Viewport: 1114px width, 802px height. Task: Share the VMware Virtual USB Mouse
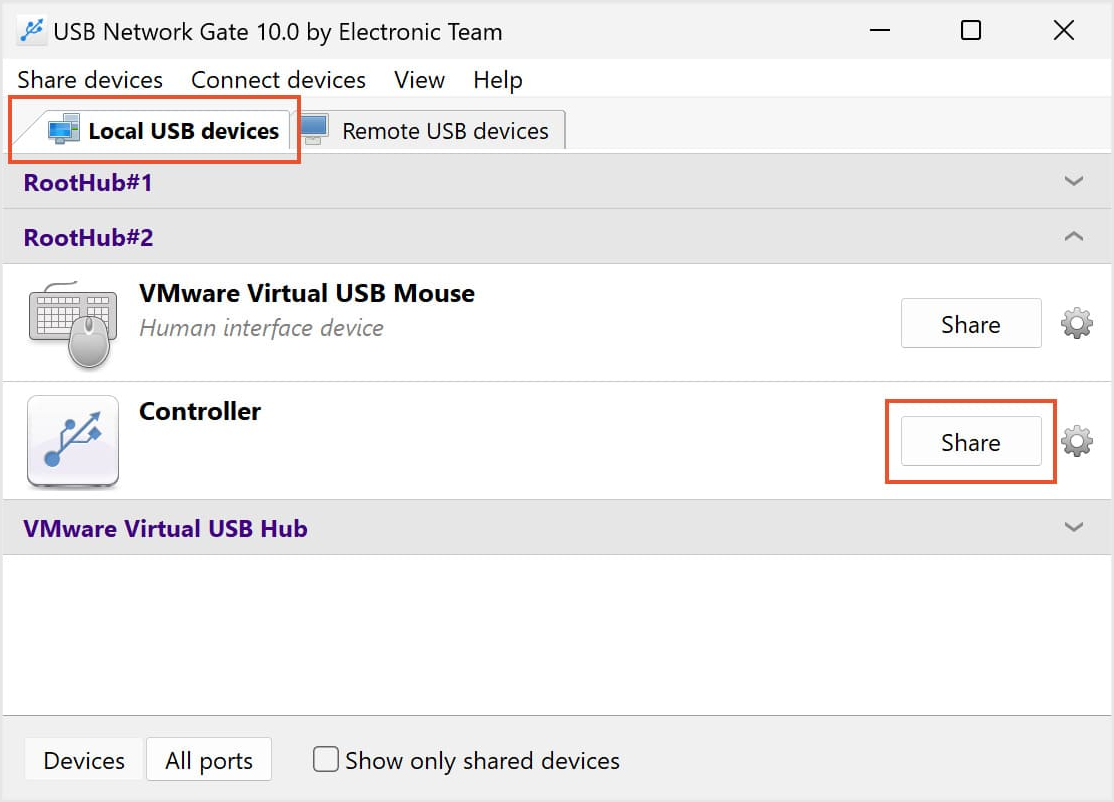[970, 324]
